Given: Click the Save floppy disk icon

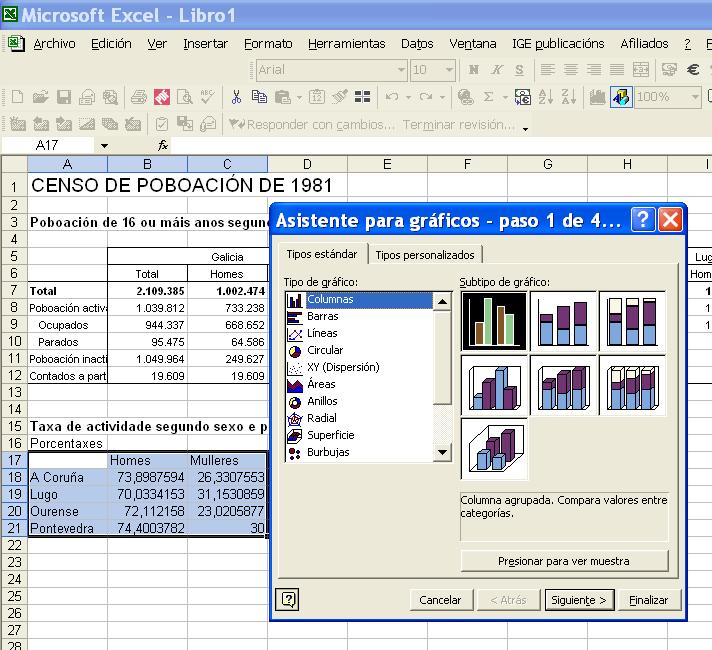Looking at the screenshot, I should [64, 97].
